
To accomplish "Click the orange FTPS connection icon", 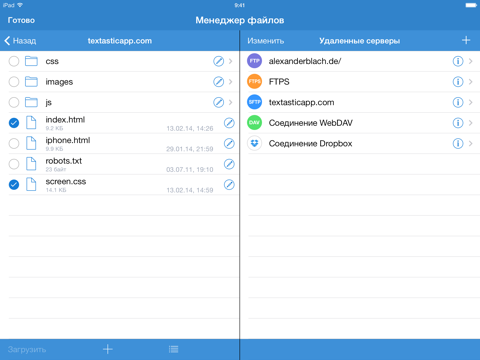I will 254,82.
